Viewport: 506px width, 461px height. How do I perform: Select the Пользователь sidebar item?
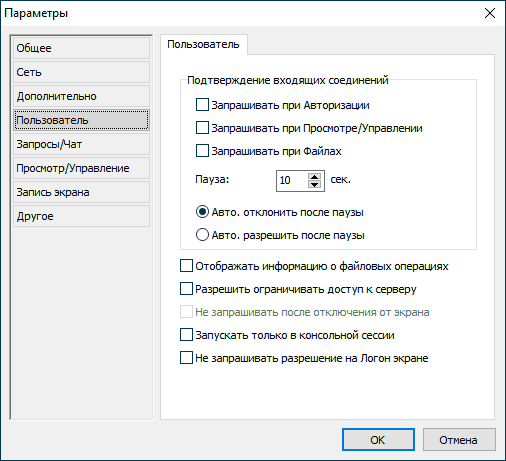pyautogui.click(x=81, y=120)
